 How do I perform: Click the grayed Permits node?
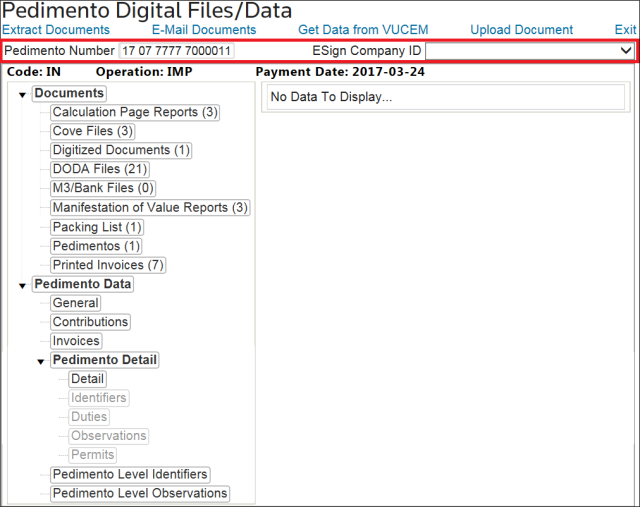pos(93,455)
